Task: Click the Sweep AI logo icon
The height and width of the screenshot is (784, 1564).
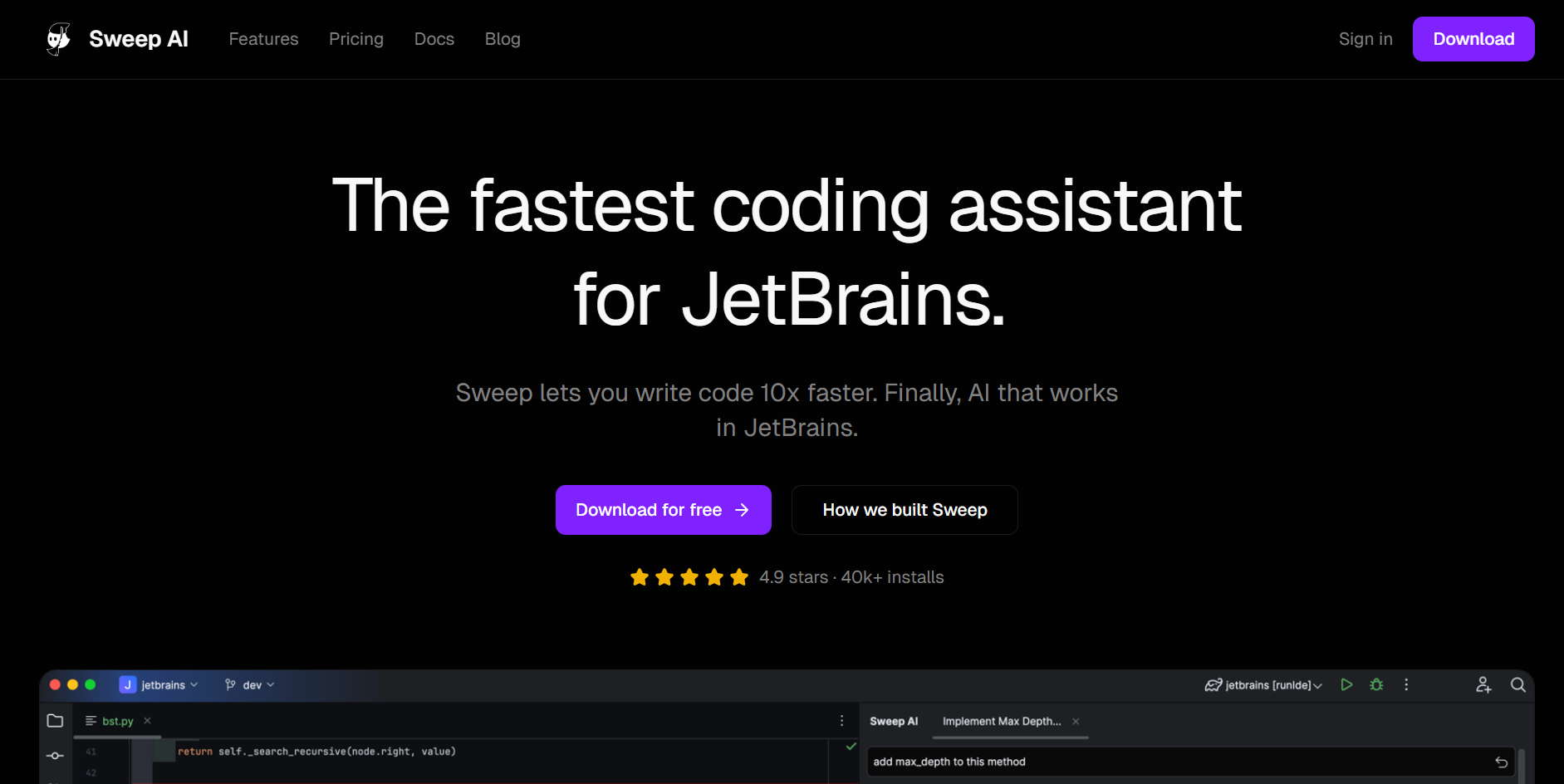Action: (x=58, y=39)
